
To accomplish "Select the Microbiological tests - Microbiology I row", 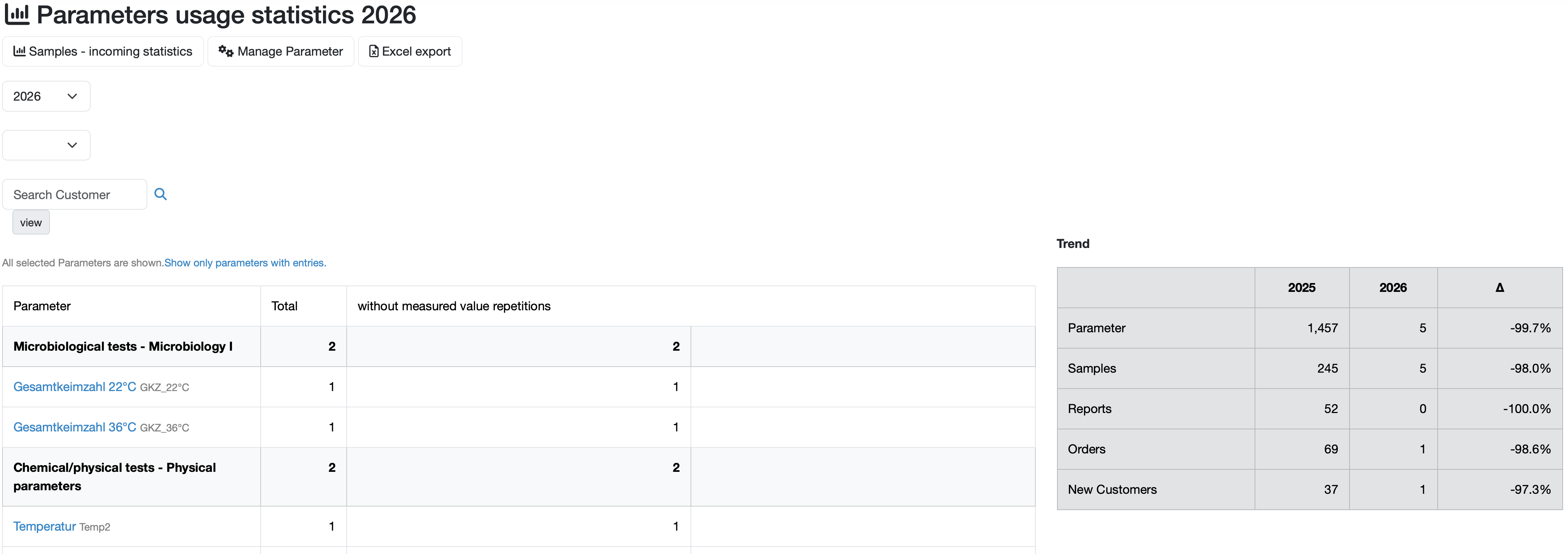I will tap(123, 346).
